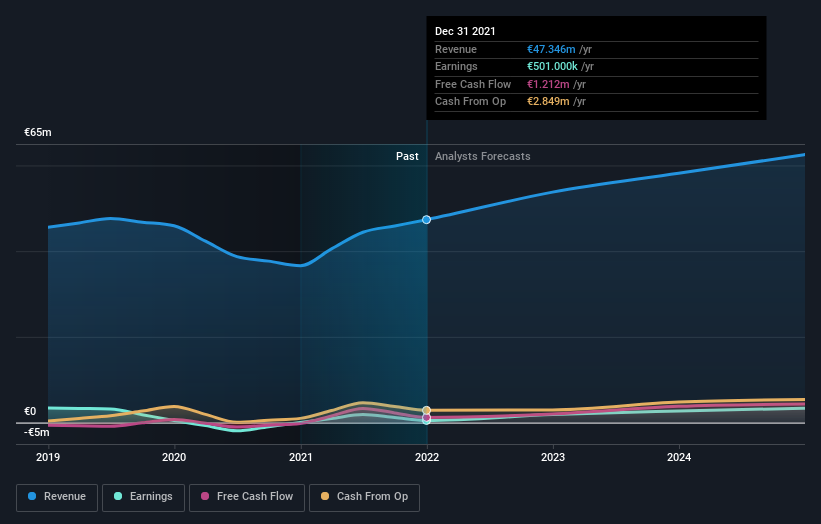Click the €65m y-axis label
The width and height of the screenshot is (821, 524).
[38, 132]
